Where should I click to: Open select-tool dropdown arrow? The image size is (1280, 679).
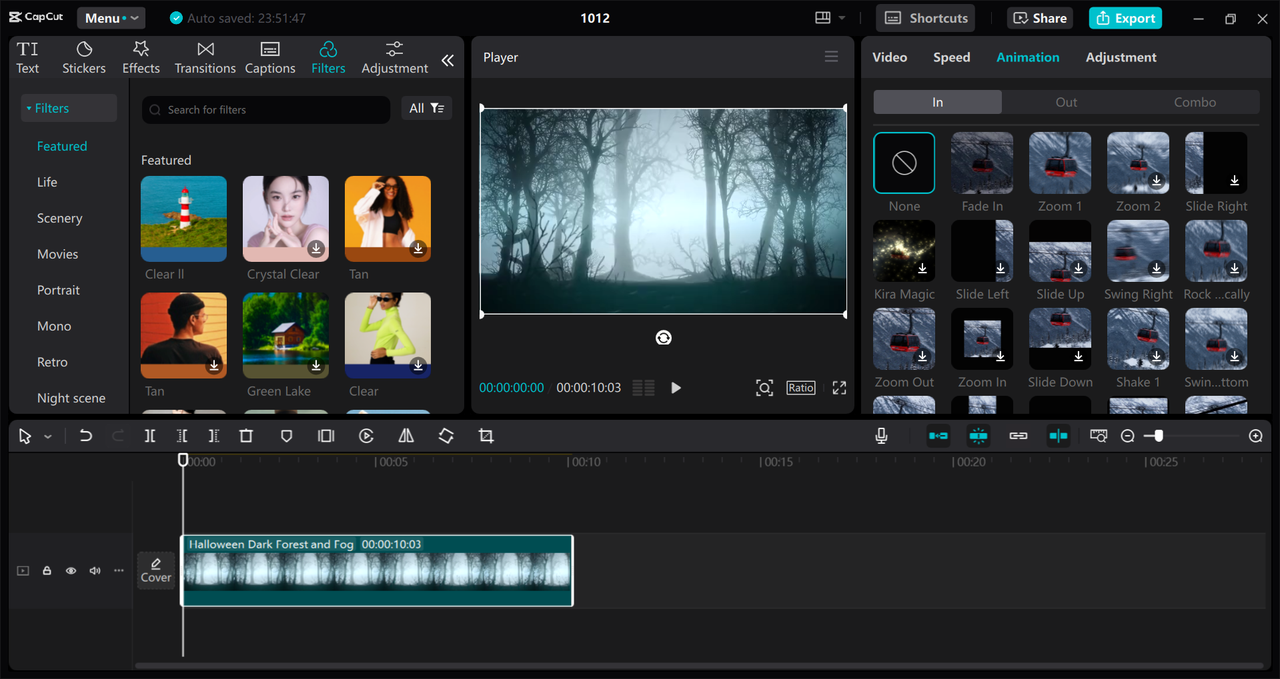coord(47,437)
